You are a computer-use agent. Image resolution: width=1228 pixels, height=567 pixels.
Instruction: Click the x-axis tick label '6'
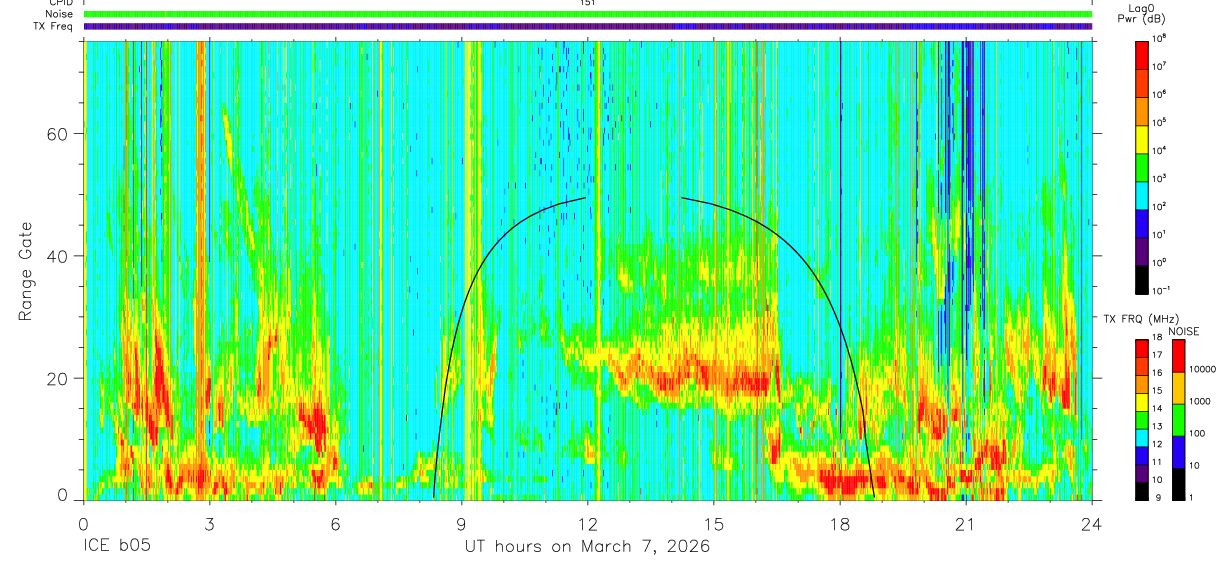(336, 523)
